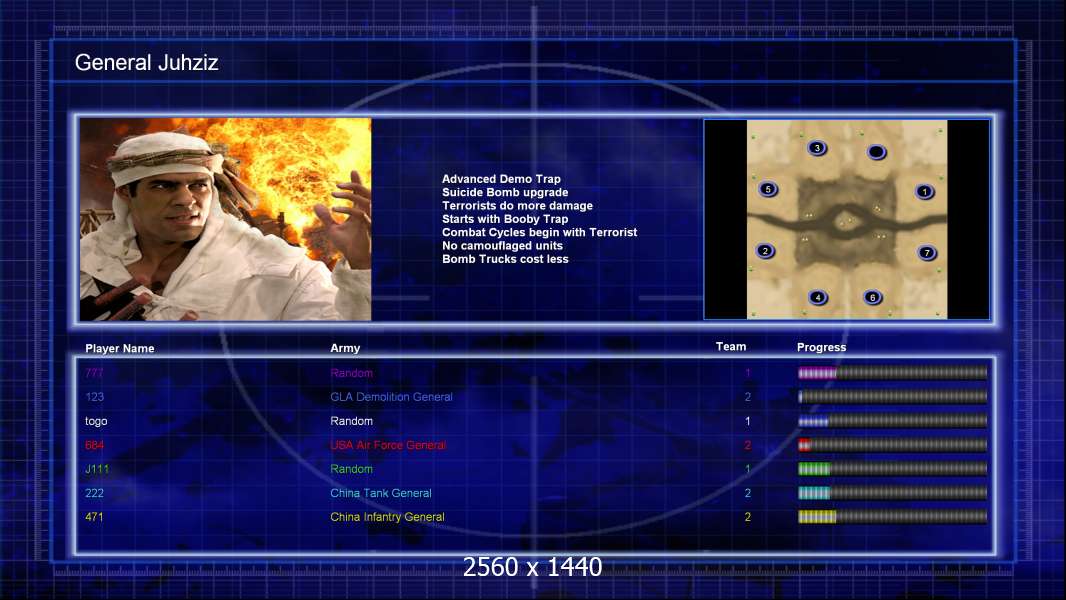Image resolution: width=1066 pixels, height=600 pixels.
Task: Click the Team column header
Action: (731, 347)
